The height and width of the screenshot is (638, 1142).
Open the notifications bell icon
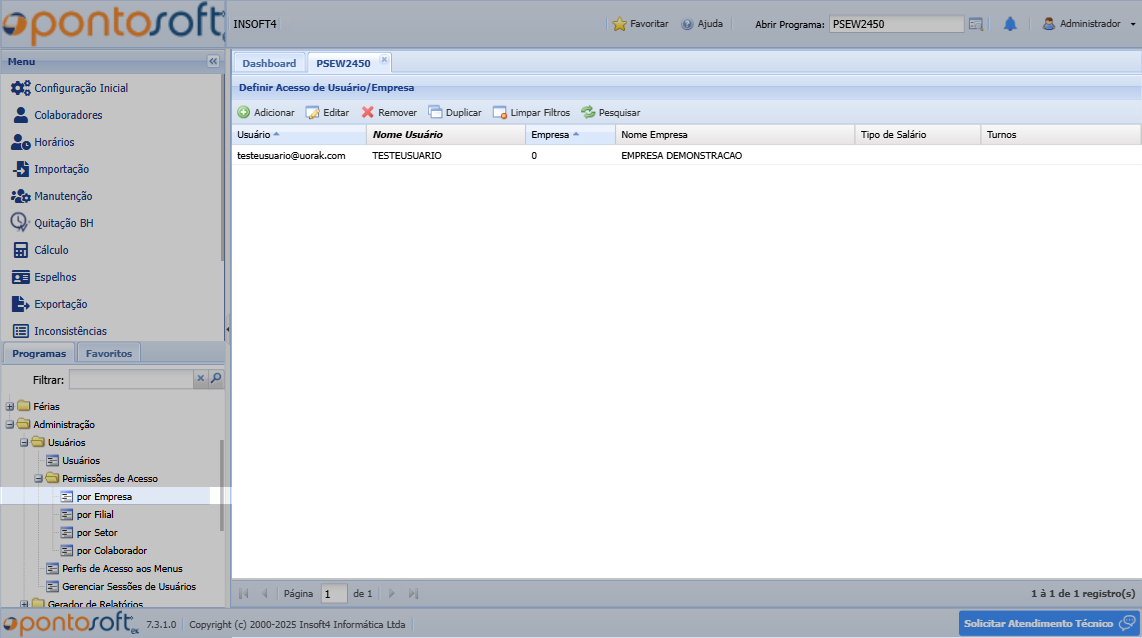1010,24
